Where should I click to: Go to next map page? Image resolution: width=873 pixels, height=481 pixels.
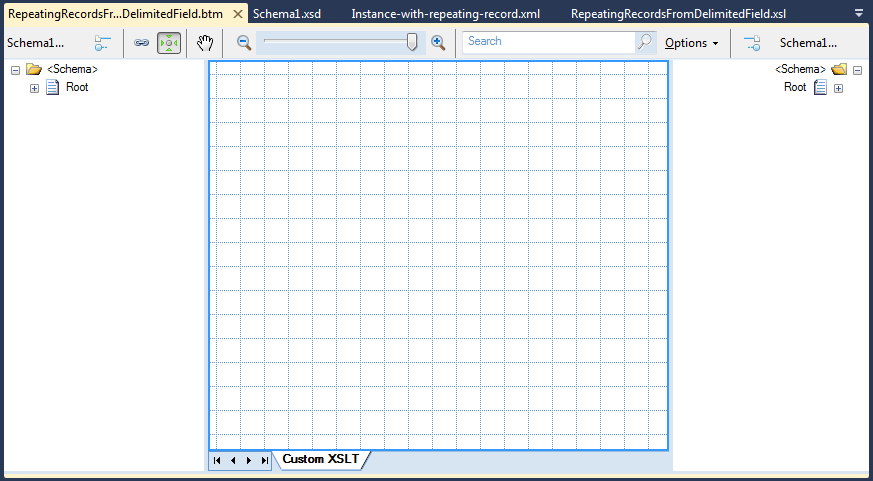click(x=249, y=460)
